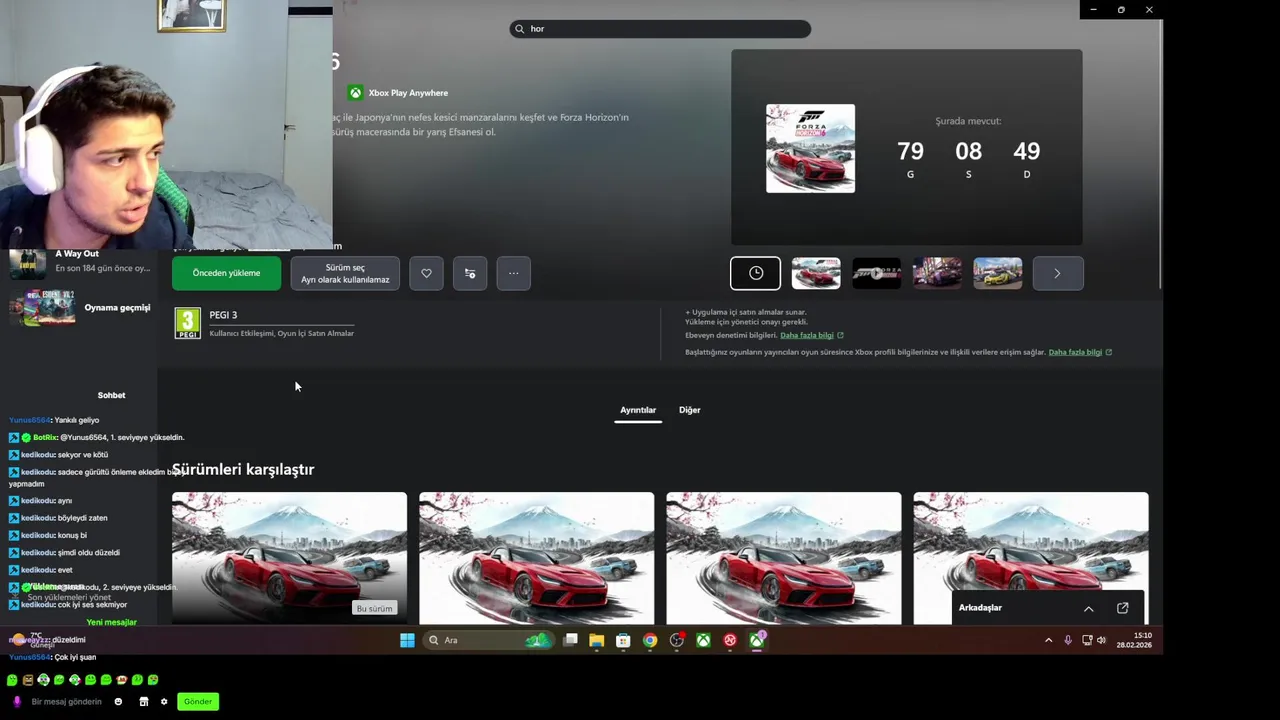Open network status icon in system tray
The height and width of the screenshot is (720, 1280).
click(1087, 640)
